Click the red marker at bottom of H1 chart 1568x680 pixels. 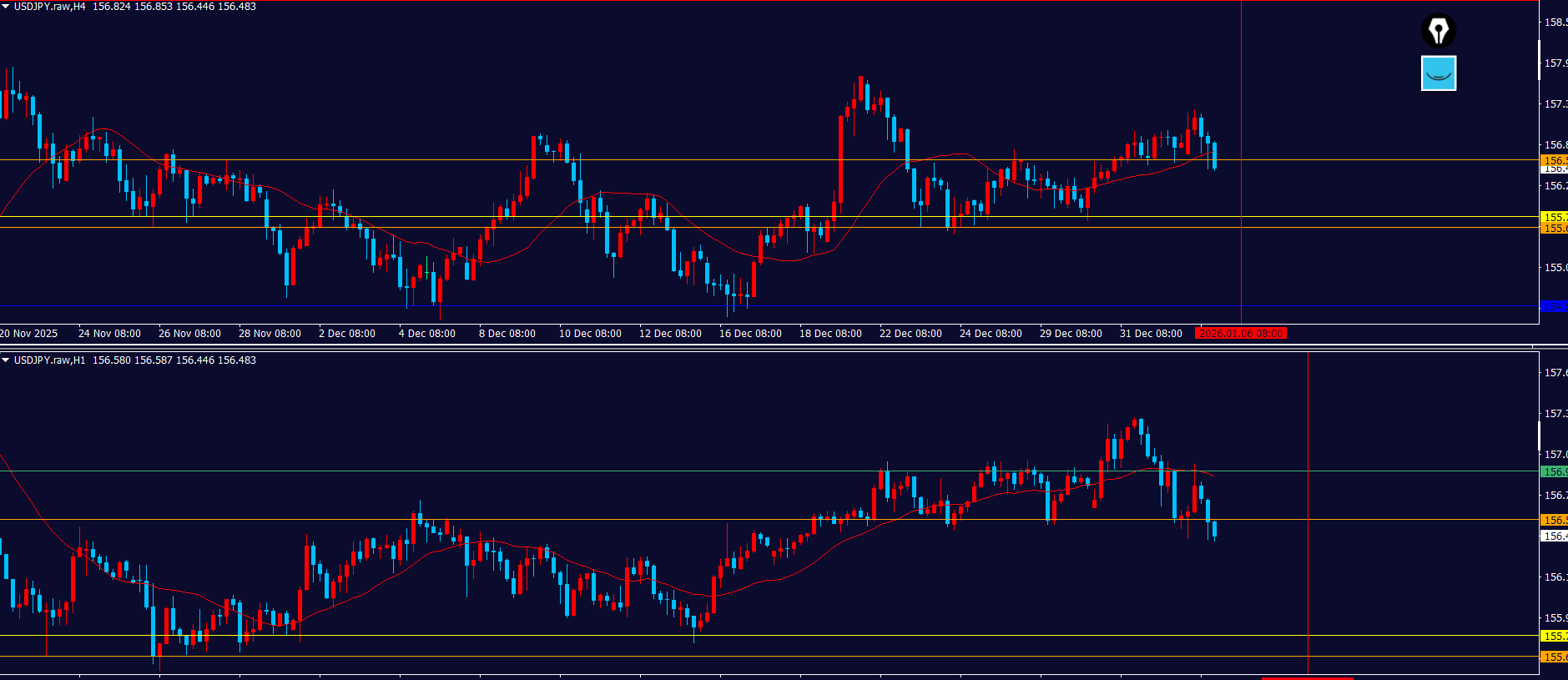click(1306, 677)
